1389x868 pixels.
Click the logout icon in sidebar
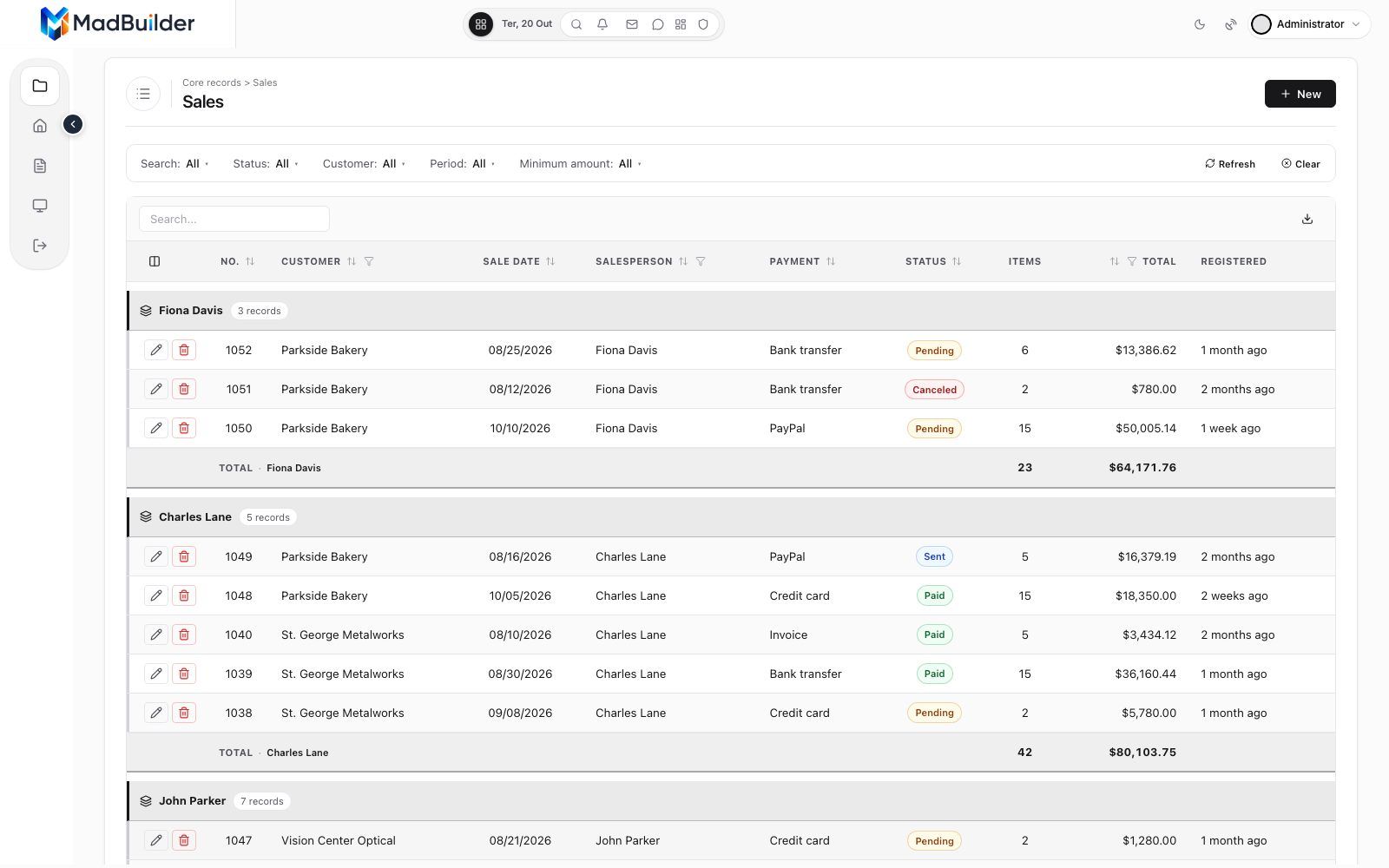[40, 246]
